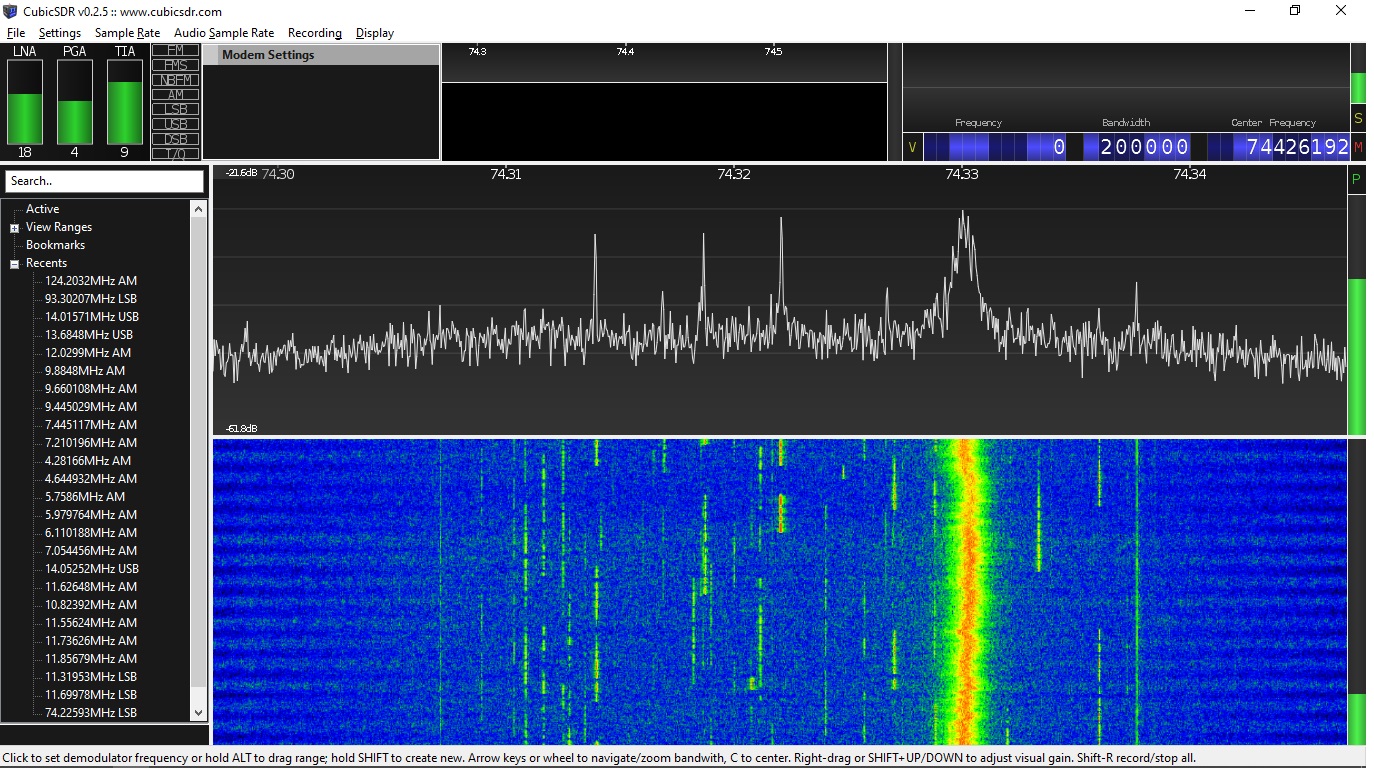Click the bookmark Search field
The image size is (1374, 776).
click(x=104, y=181)
